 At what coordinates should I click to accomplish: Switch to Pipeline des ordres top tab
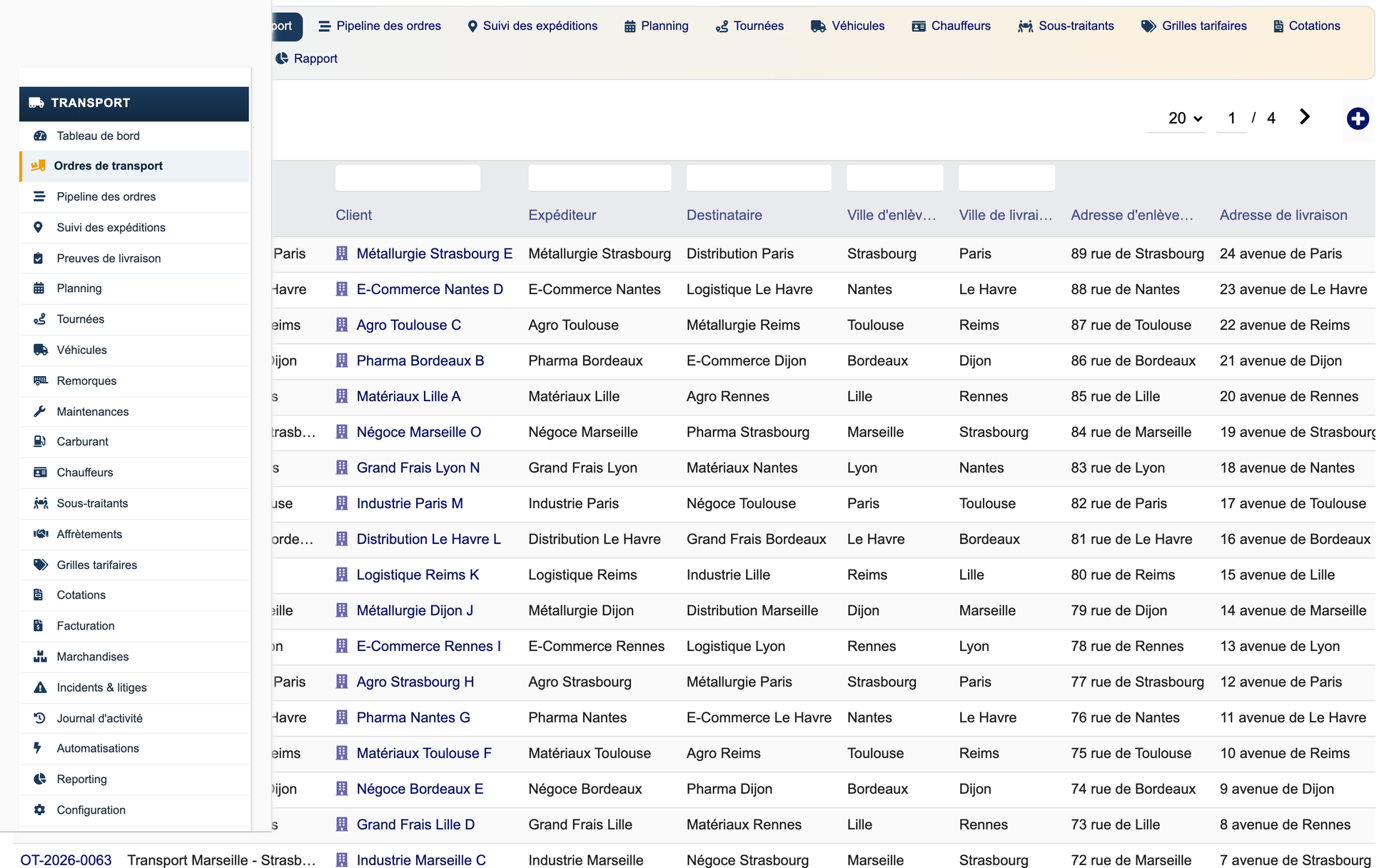click(380, 26)
